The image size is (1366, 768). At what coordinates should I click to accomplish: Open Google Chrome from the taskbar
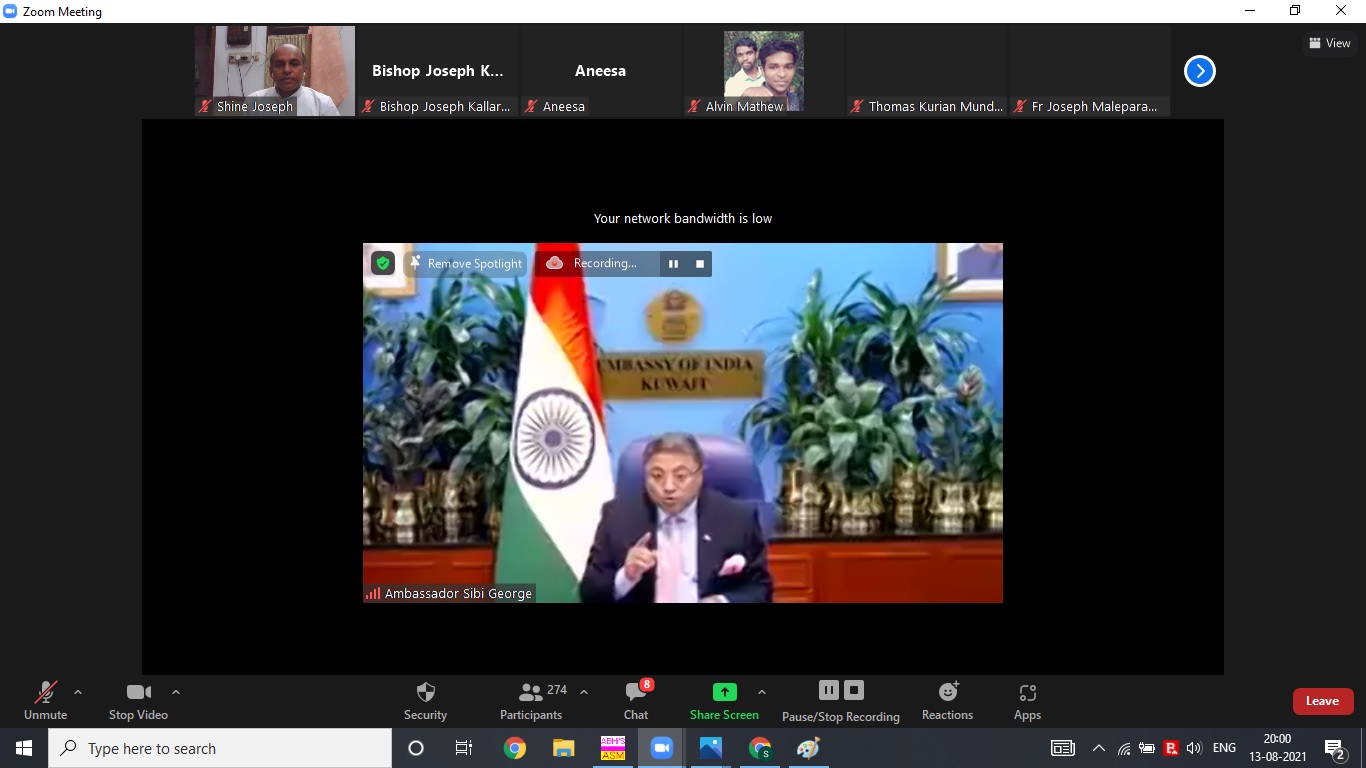(x=515, y=748)
